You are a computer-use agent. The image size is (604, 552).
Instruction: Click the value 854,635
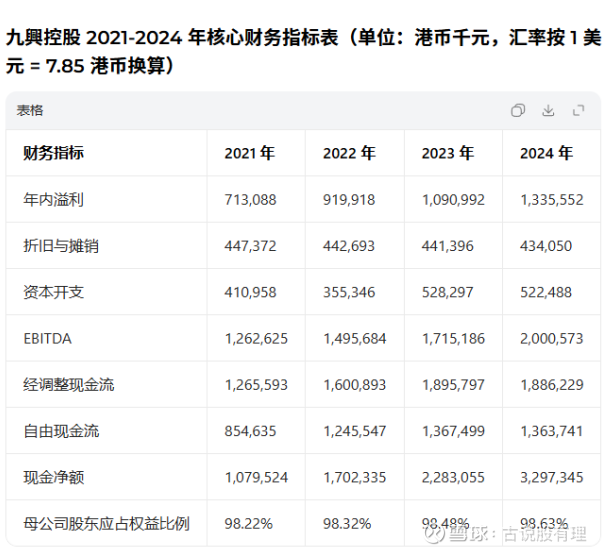tap(250, 431)
